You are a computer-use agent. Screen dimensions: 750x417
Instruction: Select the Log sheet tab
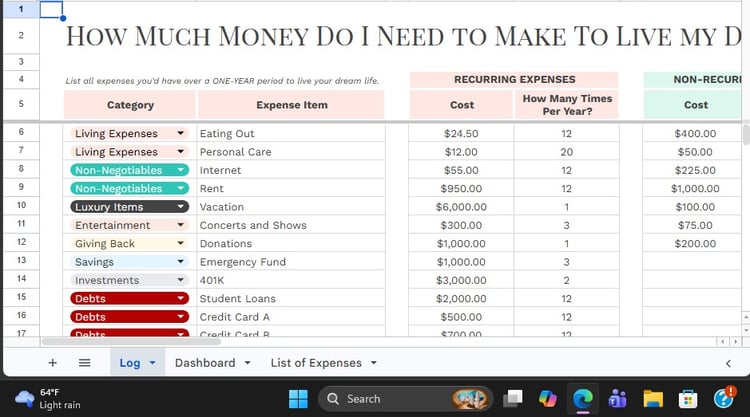tap(130, 363)
